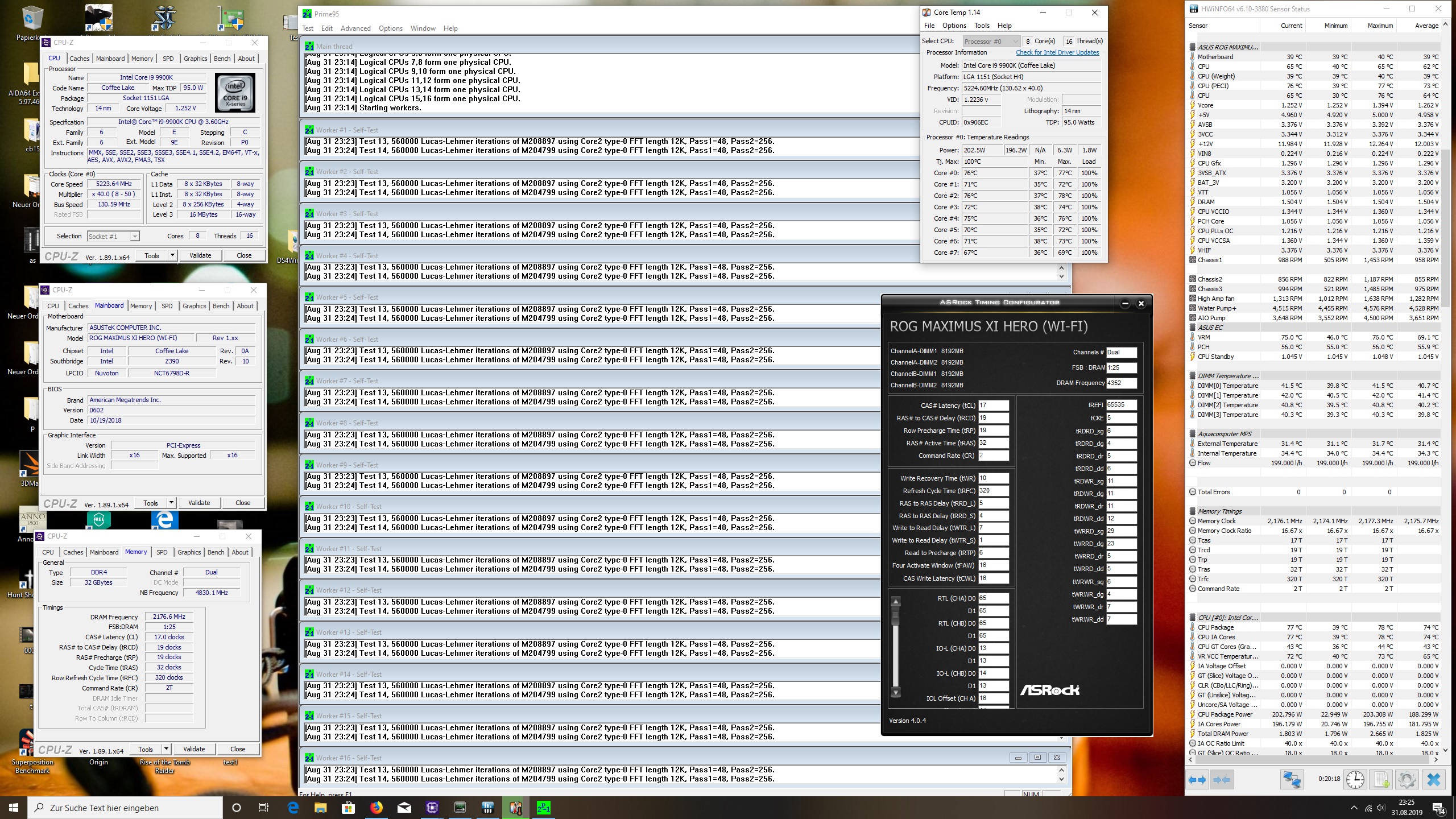The width and height of the screenshot is (1456, 819).
Task: Click the Worker #8 - Self-Test title
Action: (x=347, y=423)
